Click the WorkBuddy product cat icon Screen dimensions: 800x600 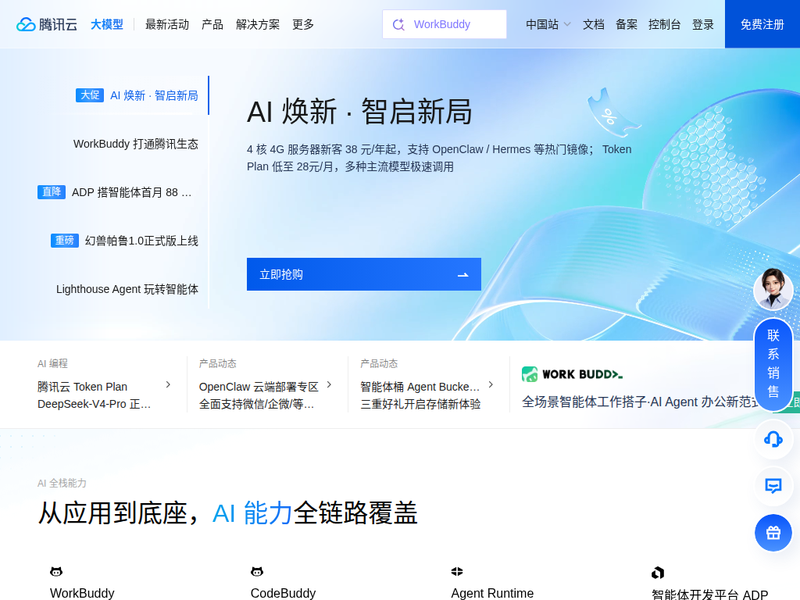click(x=56, y=571)
